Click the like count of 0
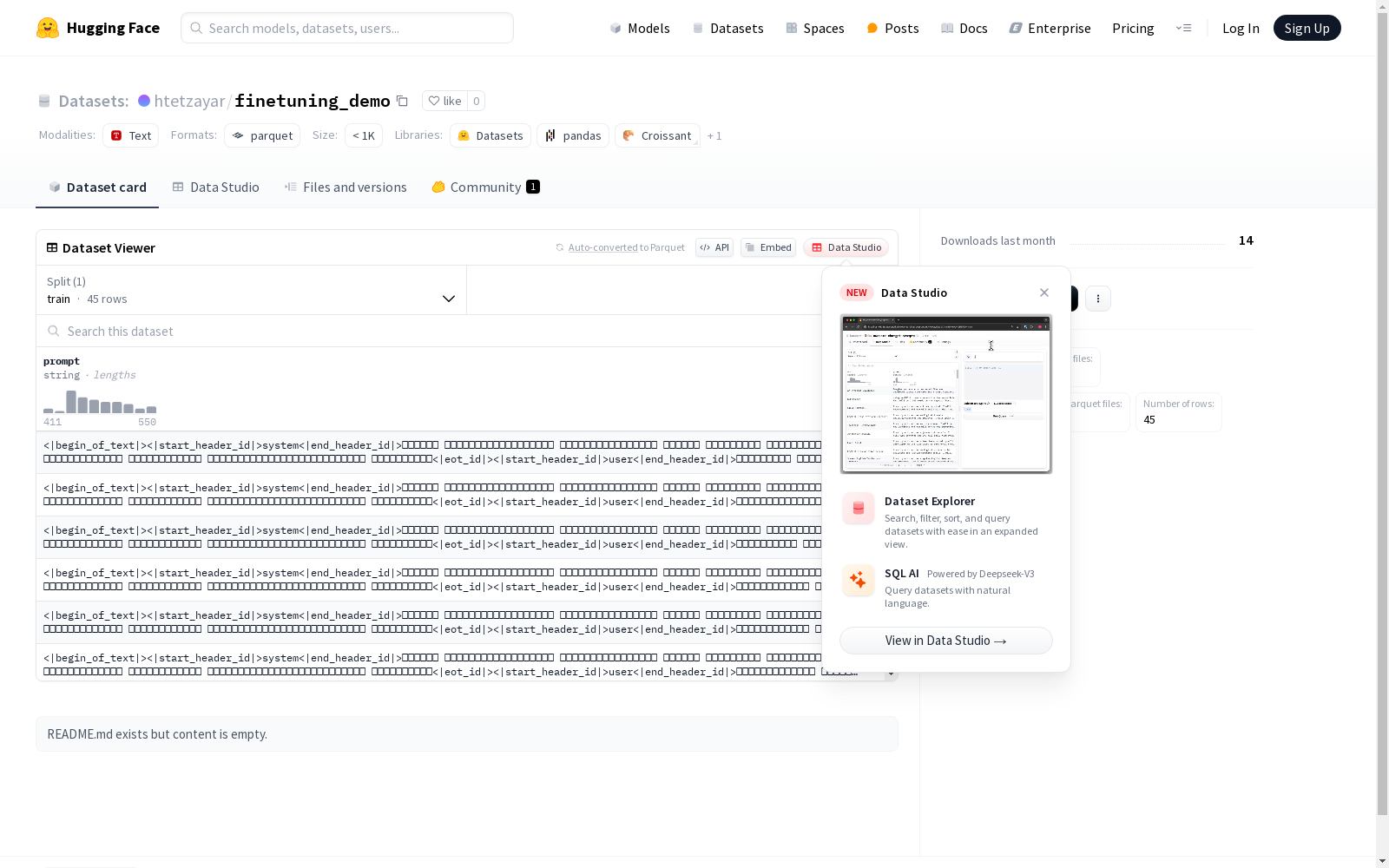This screenshot has width=1389, height=868. click(476, 101)
